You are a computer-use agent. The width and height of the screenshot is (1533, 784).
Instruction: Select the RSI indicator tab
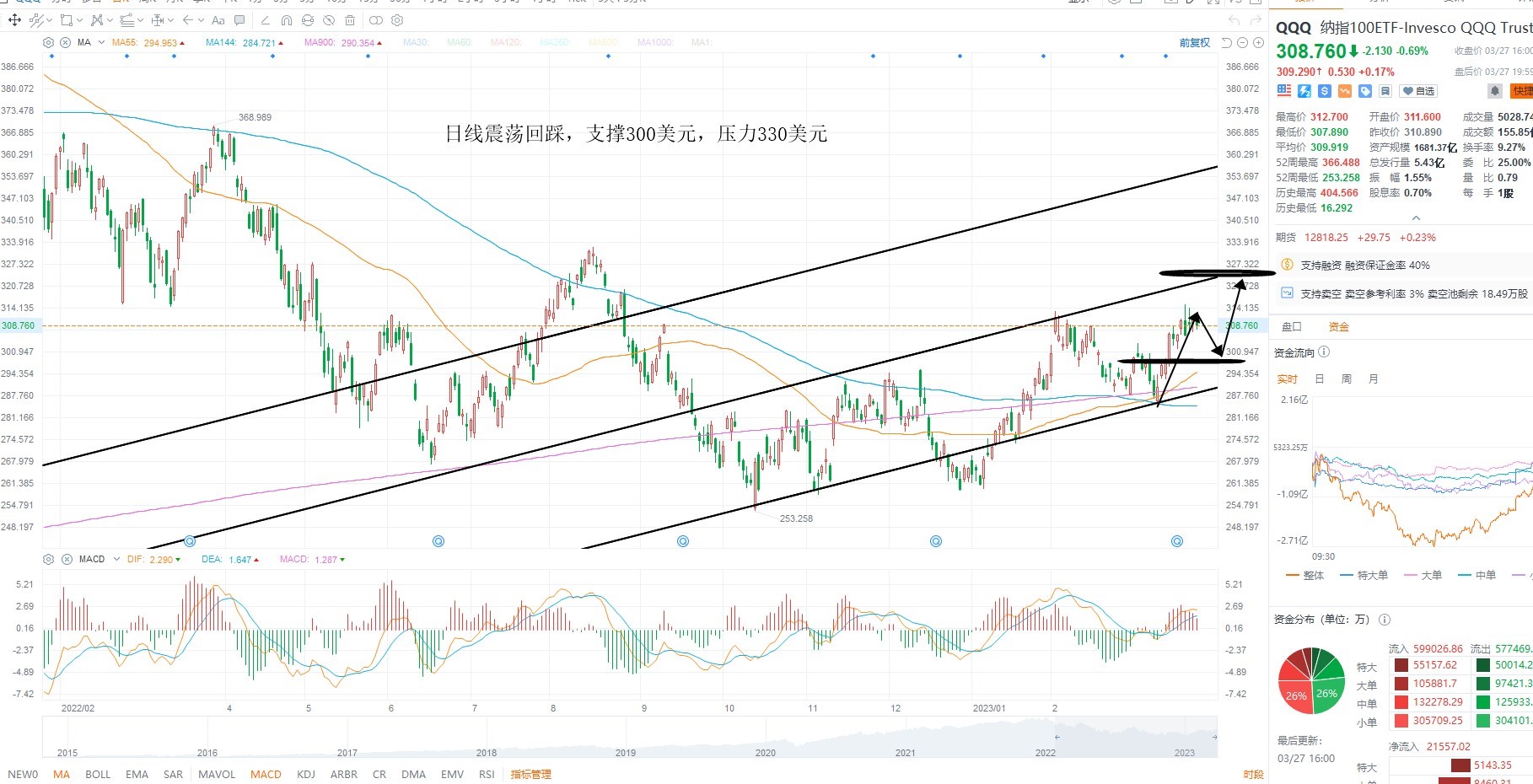487,775
